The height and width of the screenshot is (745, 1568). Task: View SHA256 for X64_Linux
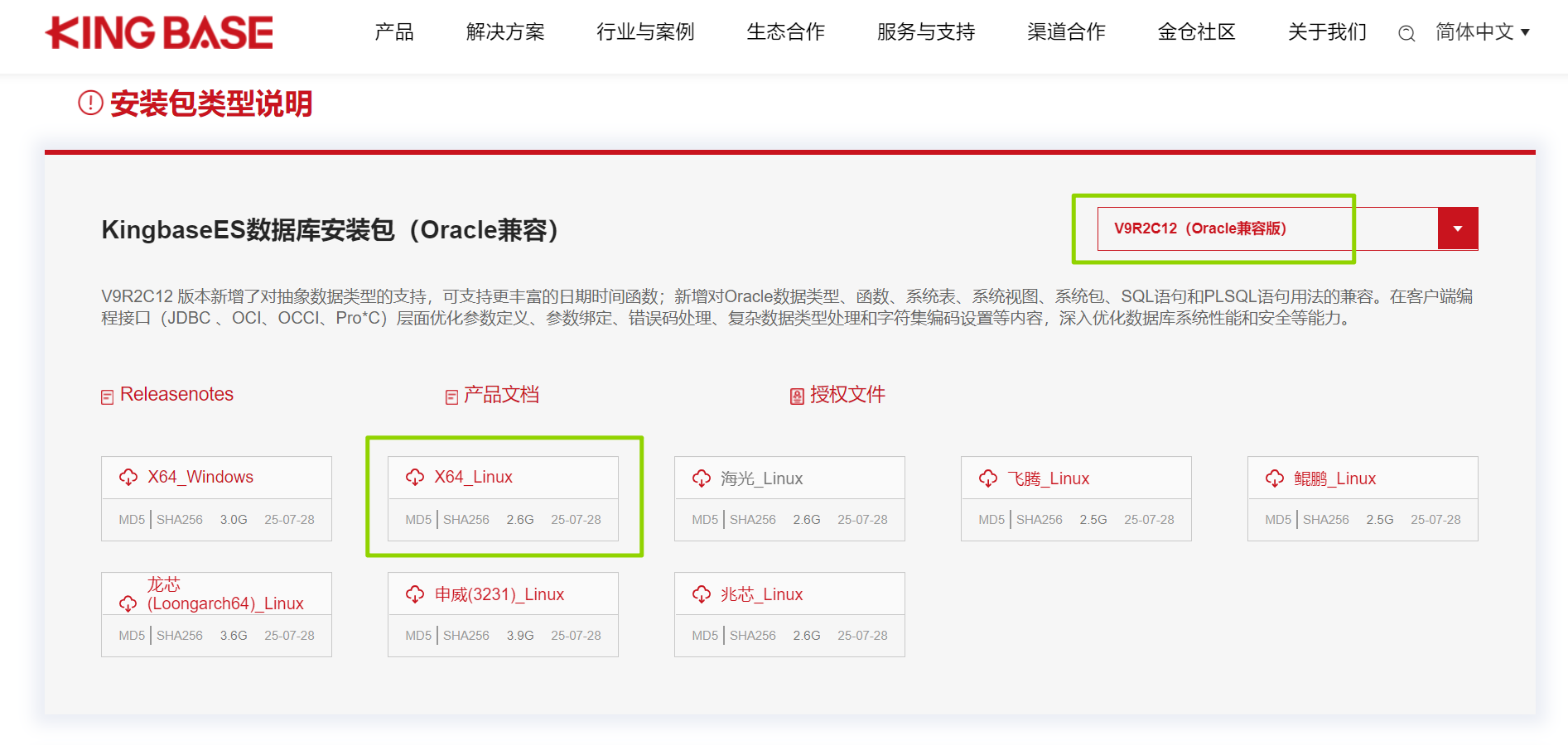(x=466, y=520)
